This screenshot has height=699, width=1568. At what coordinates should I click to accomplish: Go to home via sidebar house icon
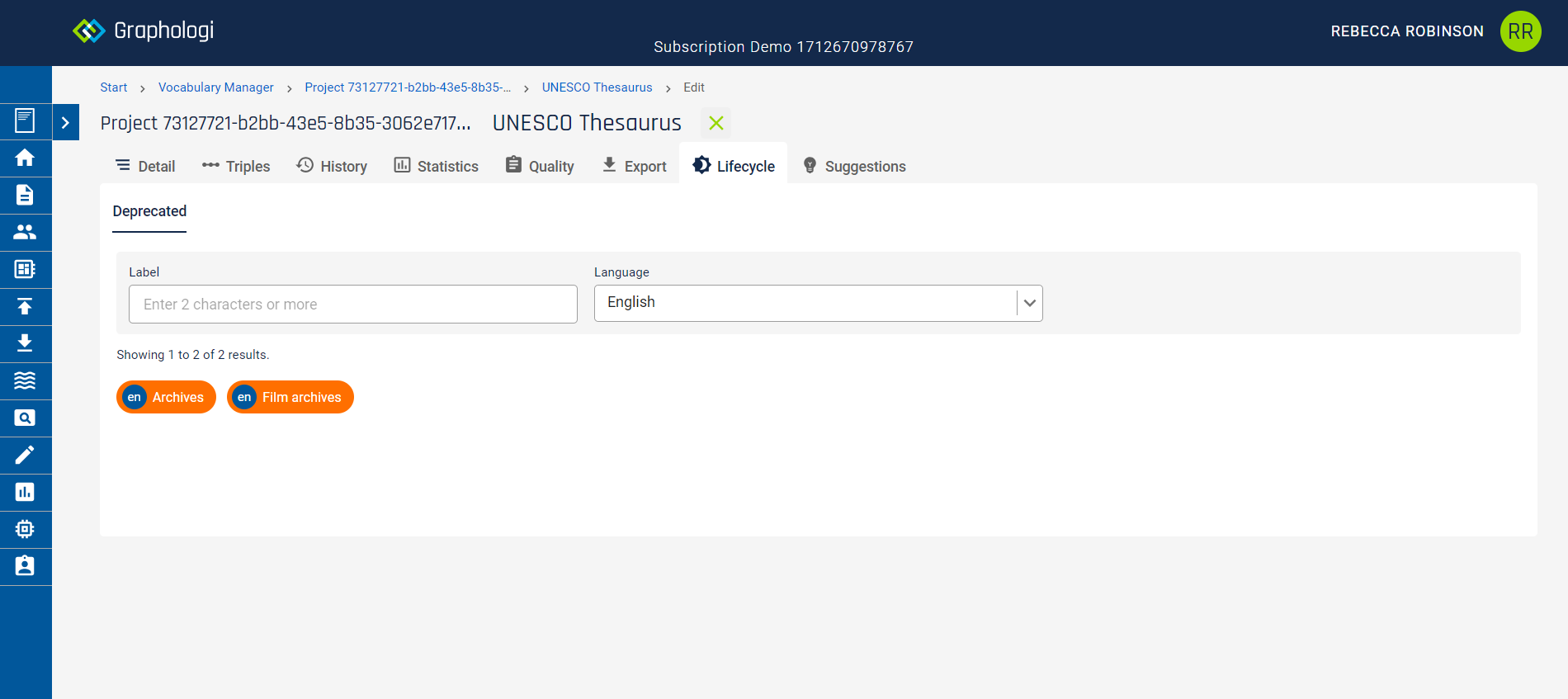coord(25,158)
